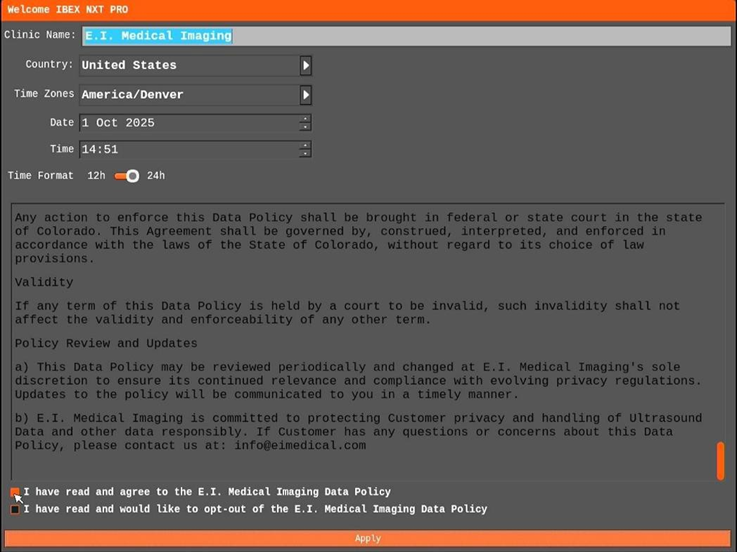Decrement the Date with down arrow
Viewport: 737px width, 552px height.
pos(305,127)
